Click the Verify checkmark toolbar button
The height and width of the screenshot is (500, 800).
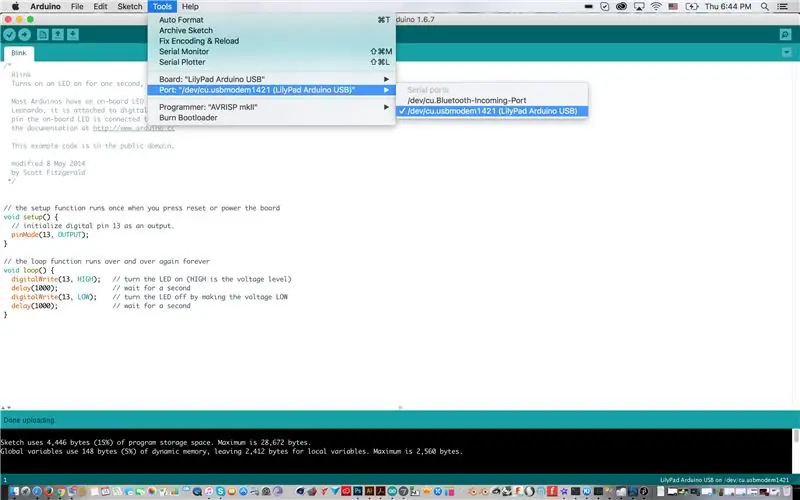pyautogui.click(x=9, y=34)
